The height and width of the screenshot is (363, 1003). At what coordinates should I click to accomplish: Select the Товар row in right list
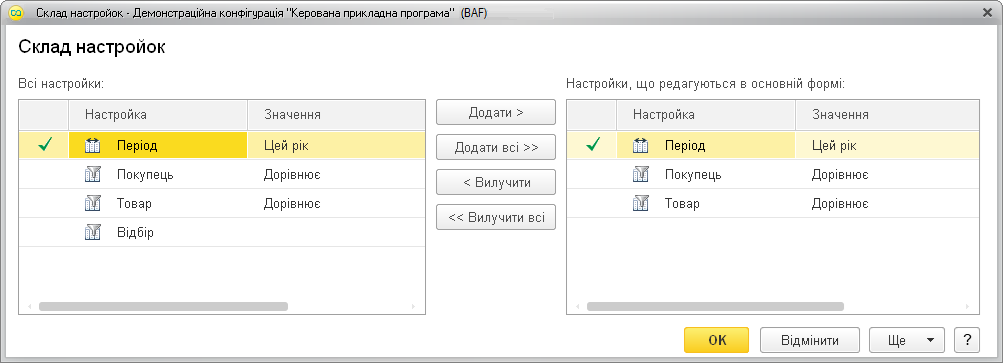773,204
